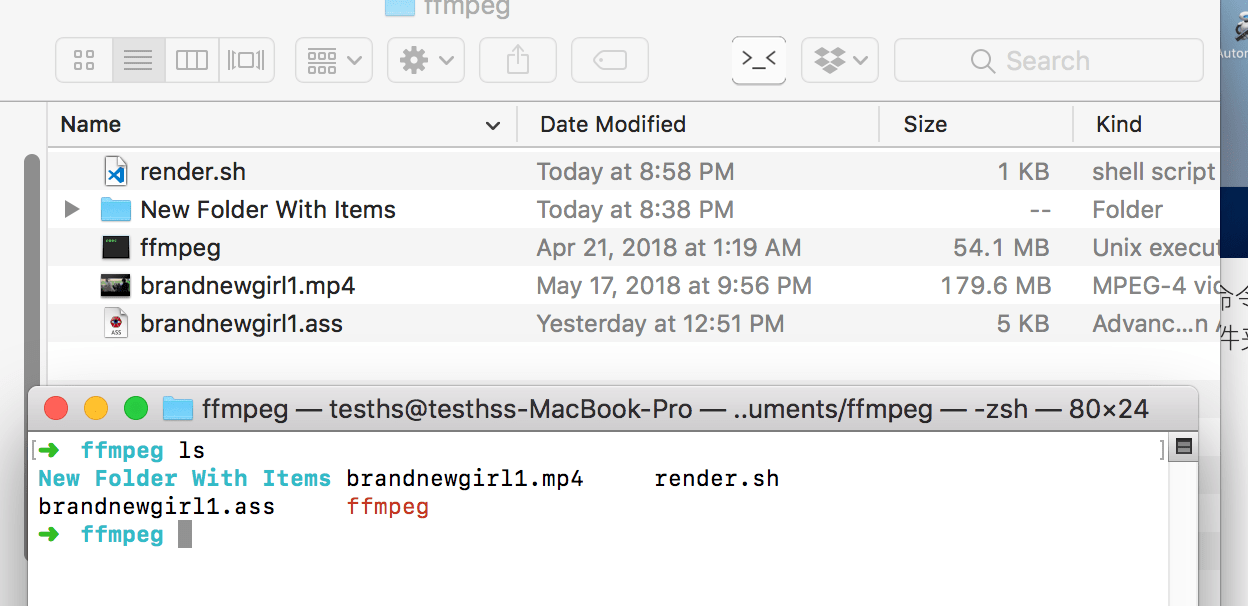1248x606 pixels.
Task: Minimize the Terminal window
Action: tap(96, 408)
